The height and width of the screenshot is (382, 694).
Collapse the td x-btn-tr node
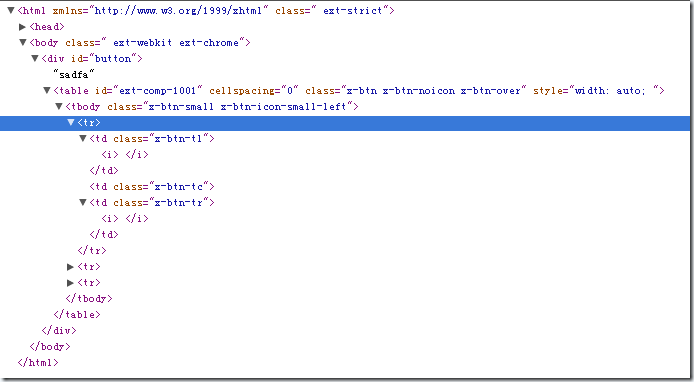(83, 202)
